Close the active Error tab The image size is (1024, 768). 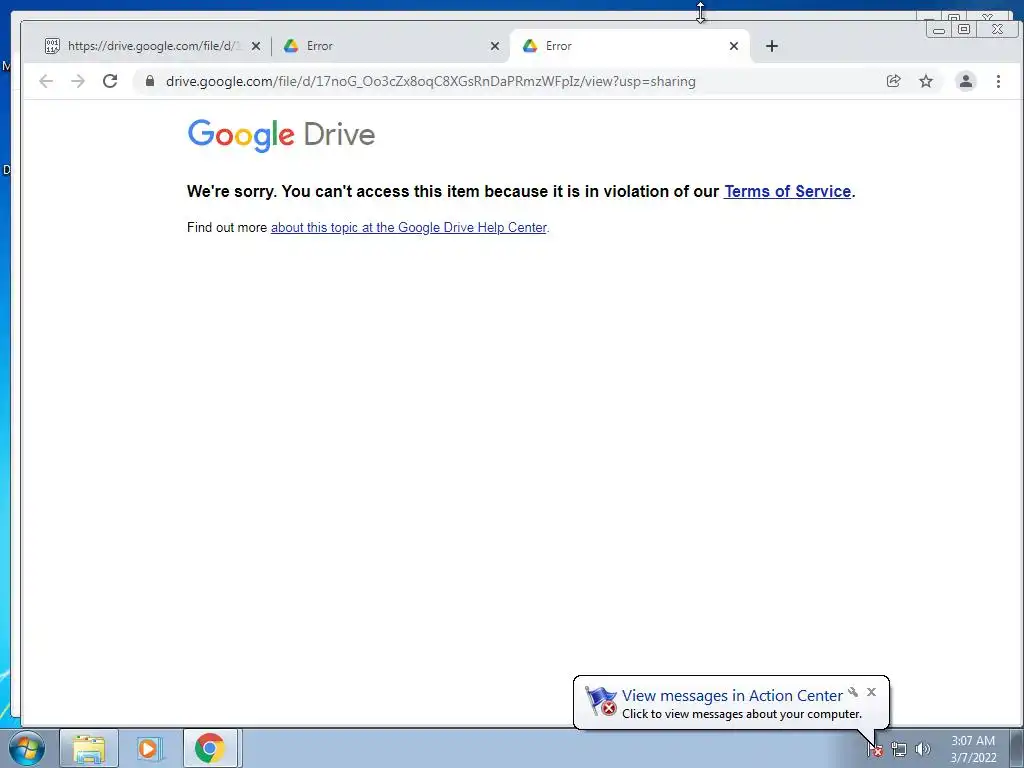coord(733,46)
